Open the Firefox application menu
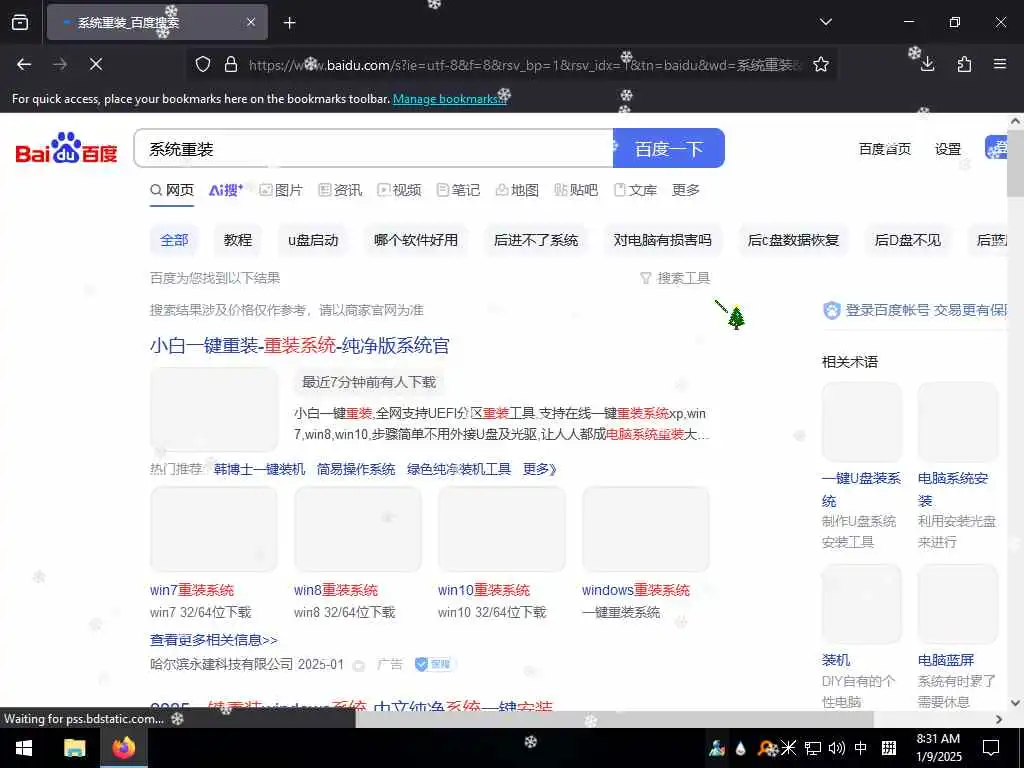Viewport: 1024px width, 768px height. tap(1000, 64)
